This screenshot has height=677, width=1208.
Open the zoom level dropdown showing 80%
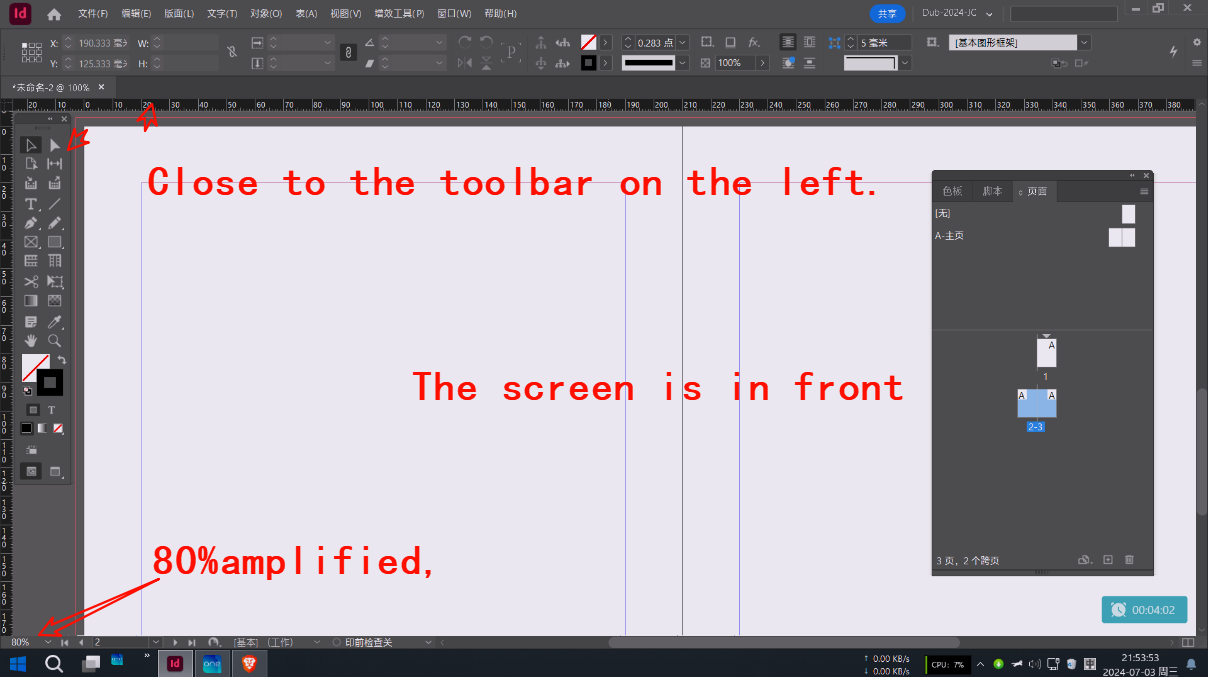[x=47, y=642]
